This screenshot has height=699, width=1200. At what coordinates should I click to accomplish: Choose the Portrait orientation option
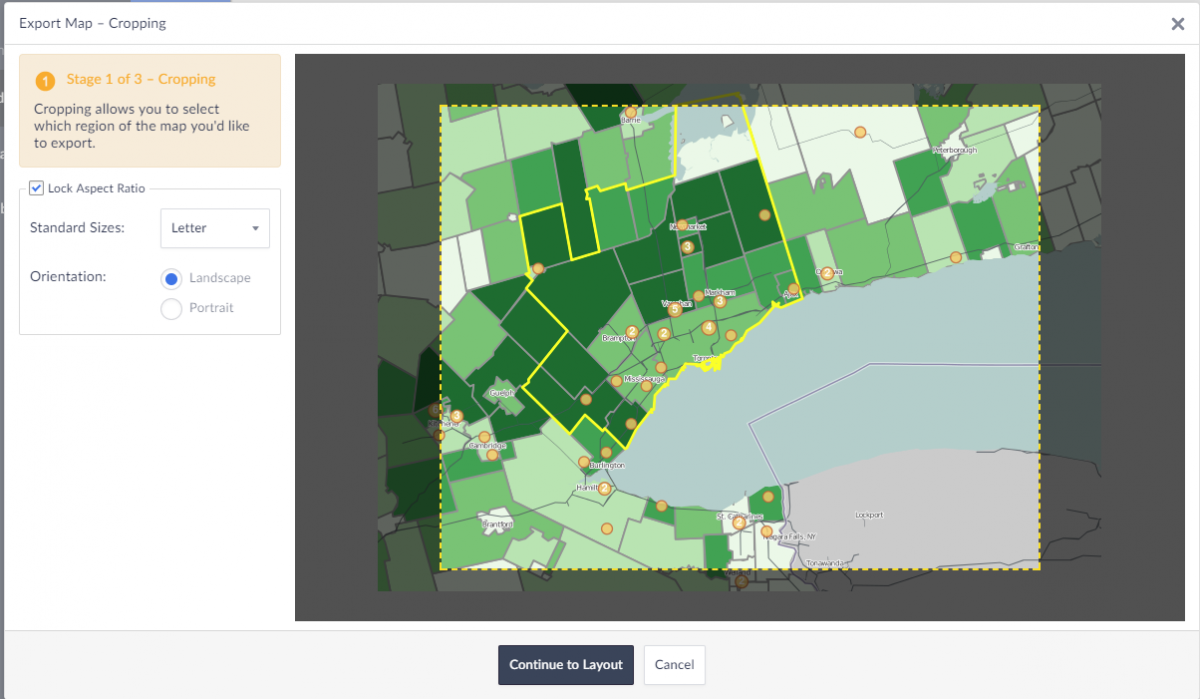click(171, 308)
